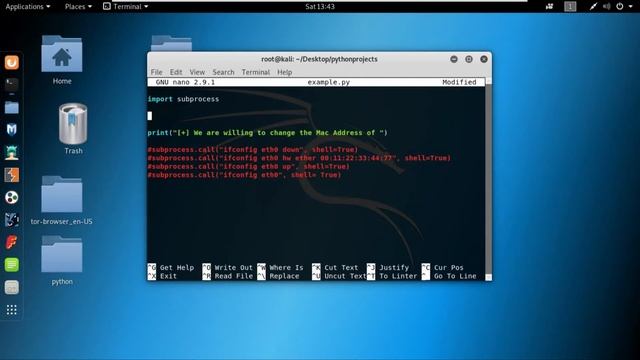Screen dimensions: 640x360
Task: Open the Applications menu
Action: coord(28,7)
